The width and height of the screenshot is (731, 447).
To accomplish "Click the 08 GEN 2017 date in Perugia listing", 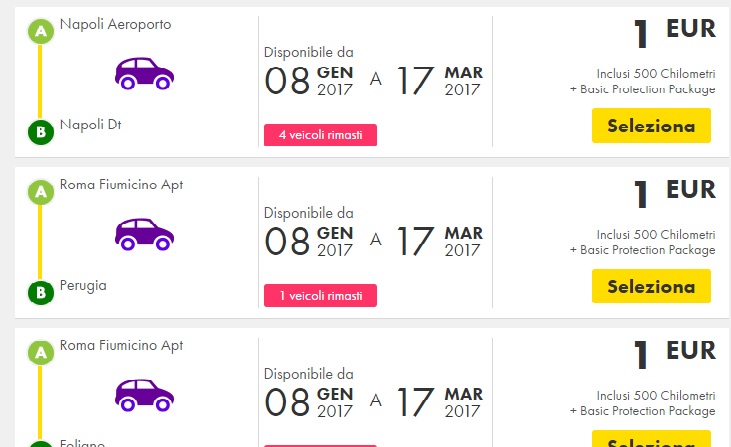I will point(309,240).
